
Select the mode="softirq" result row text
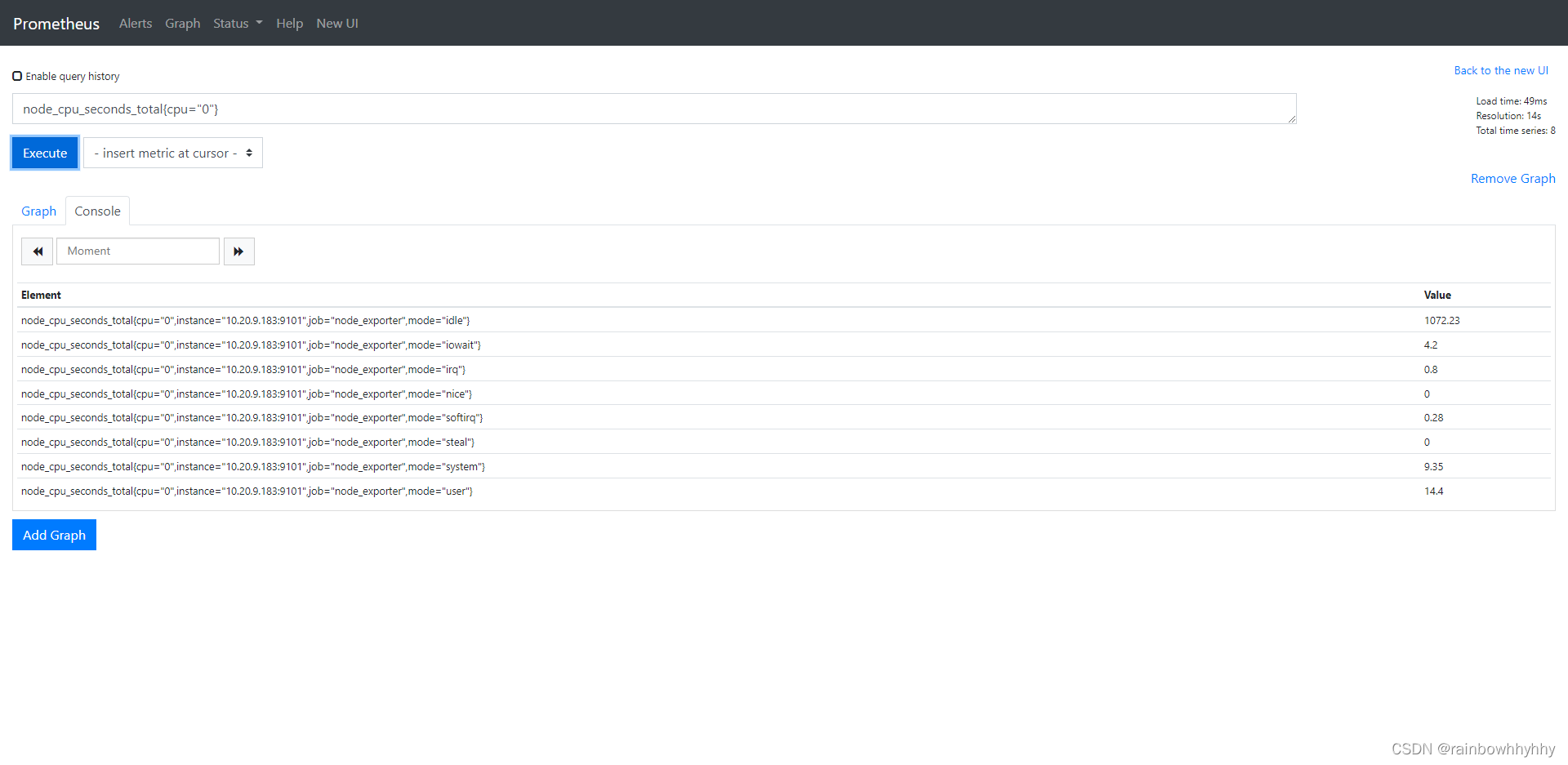click(252, 417)
